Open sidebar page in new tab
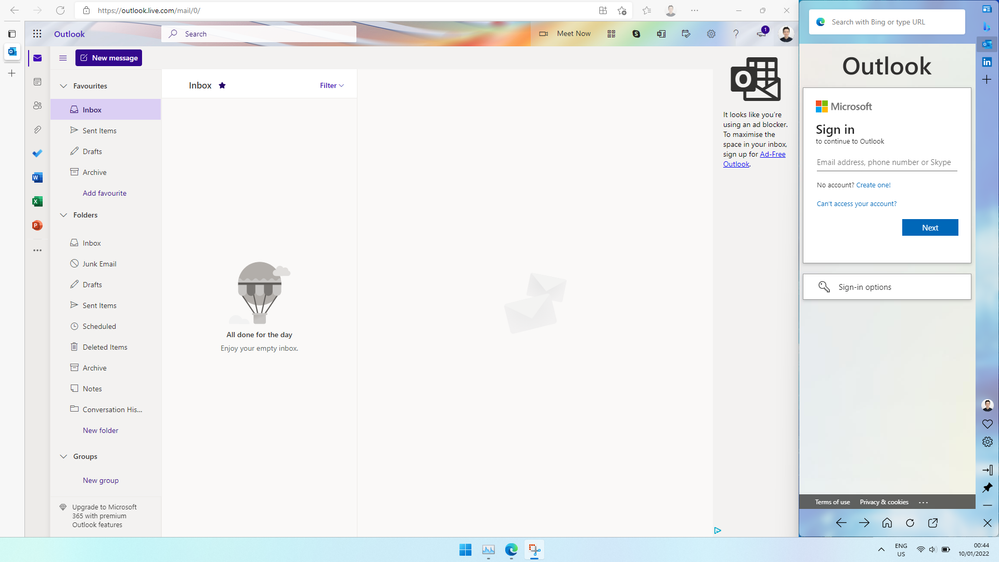This screenshot has width=999, height=562. coord(933,522)
